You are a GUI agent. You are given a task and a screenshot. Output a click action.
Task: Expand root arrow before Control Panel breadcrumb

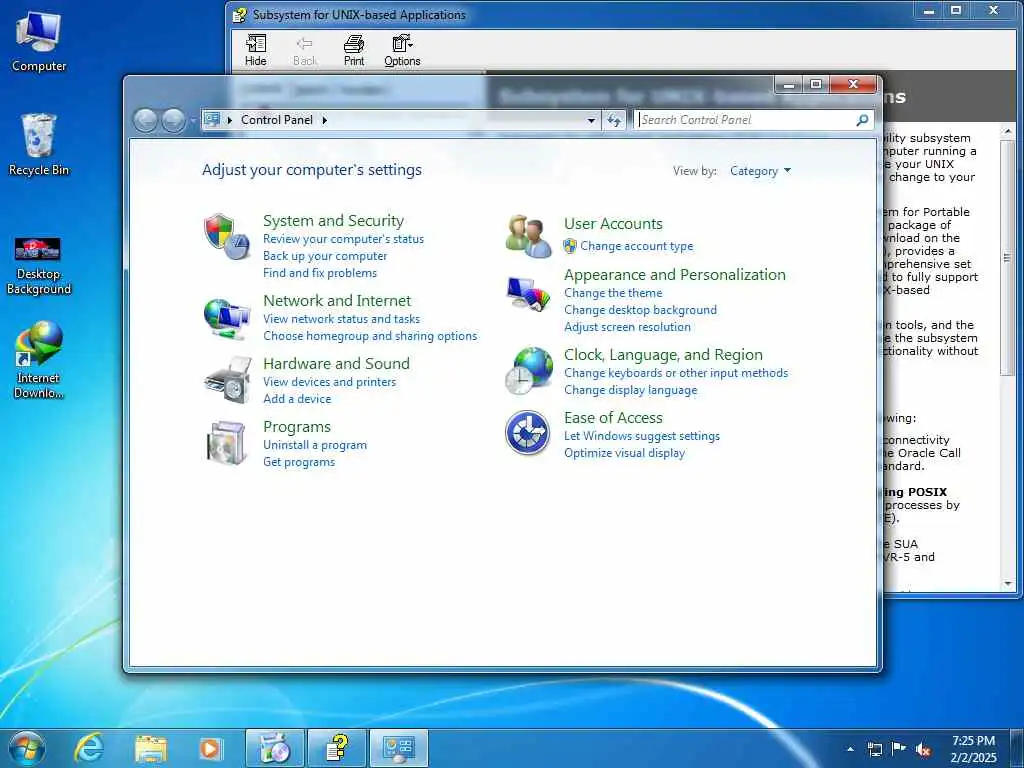[230, 120]
